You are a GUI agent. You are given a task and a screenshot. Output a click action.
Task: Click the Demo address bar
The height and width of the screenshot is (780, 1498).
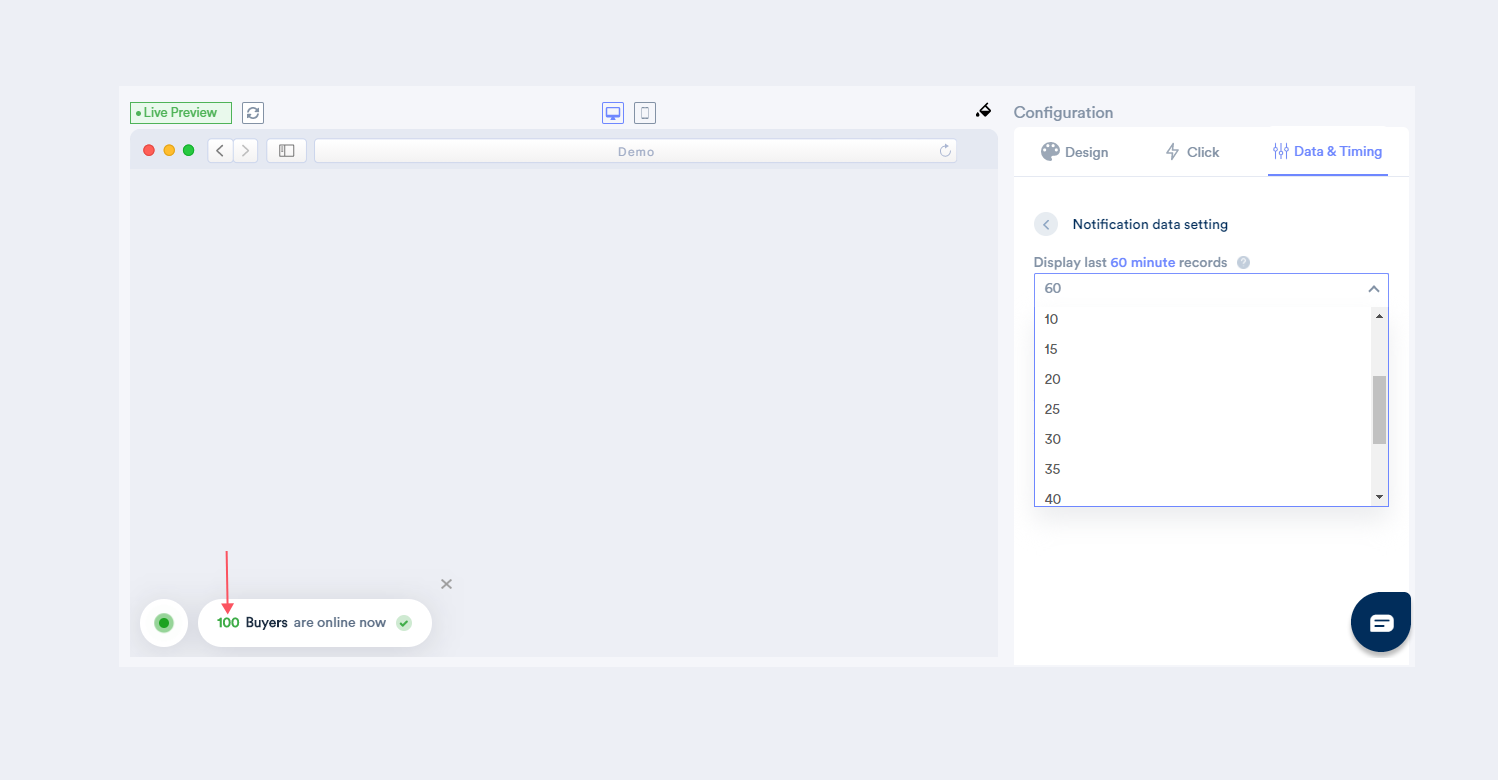point(635,151)
